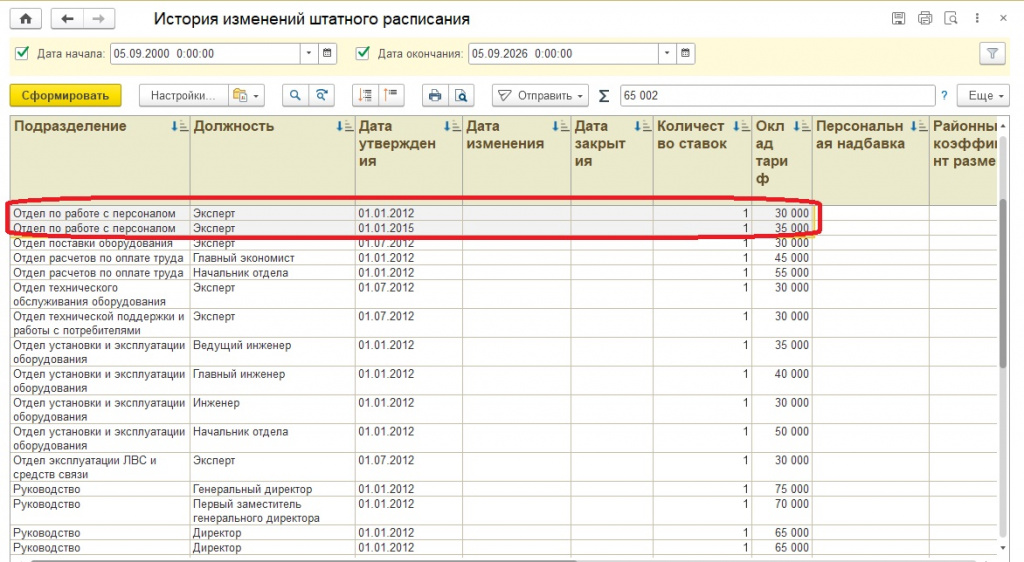This screenshot has width=1024, height=562.
Task: Open the print icon in toolbar
Action: (435, 95)
